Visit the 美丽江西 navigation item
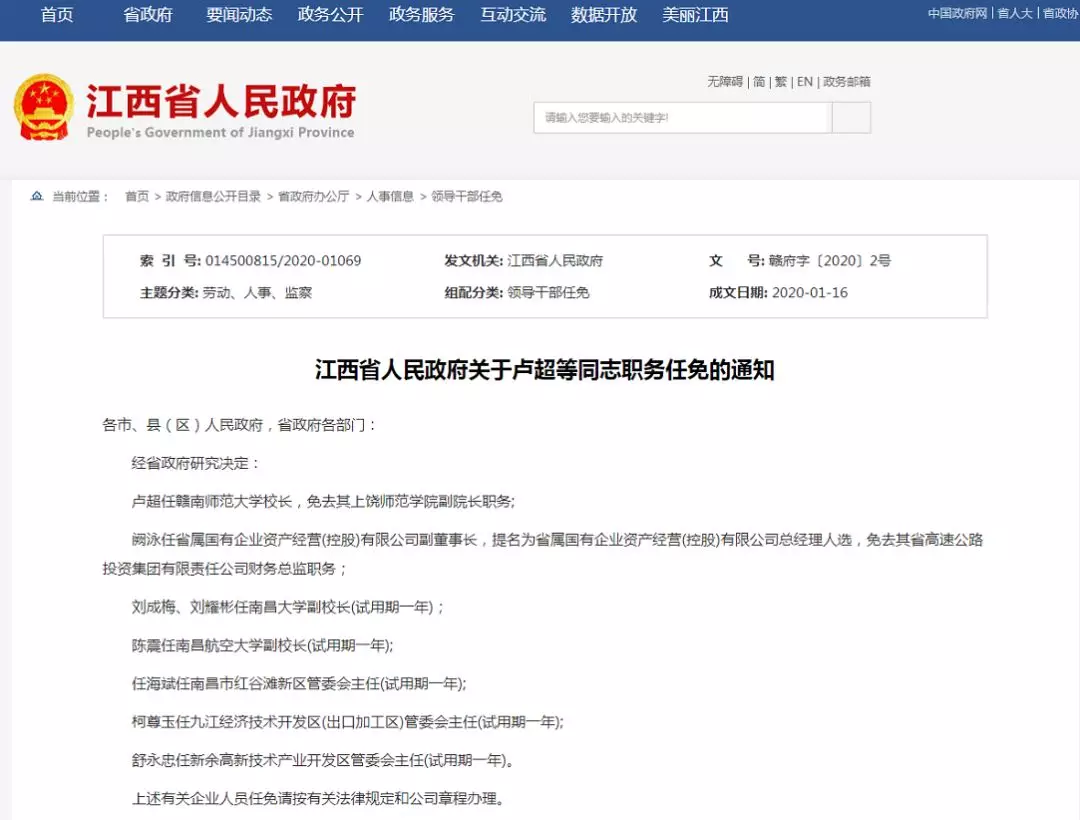 point(696,17)
